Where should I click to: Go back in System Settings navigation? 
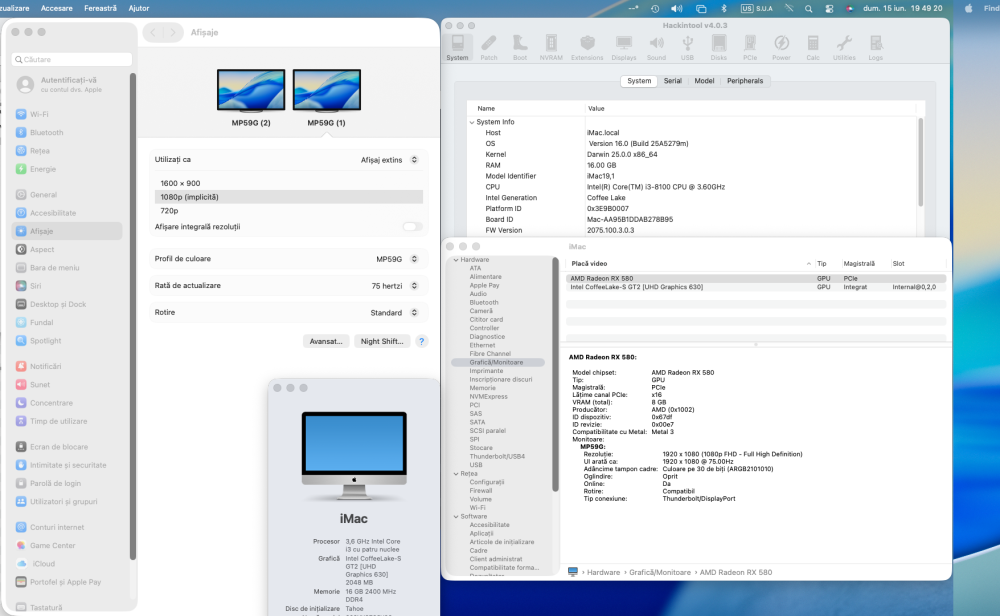(x=153, y=33)
